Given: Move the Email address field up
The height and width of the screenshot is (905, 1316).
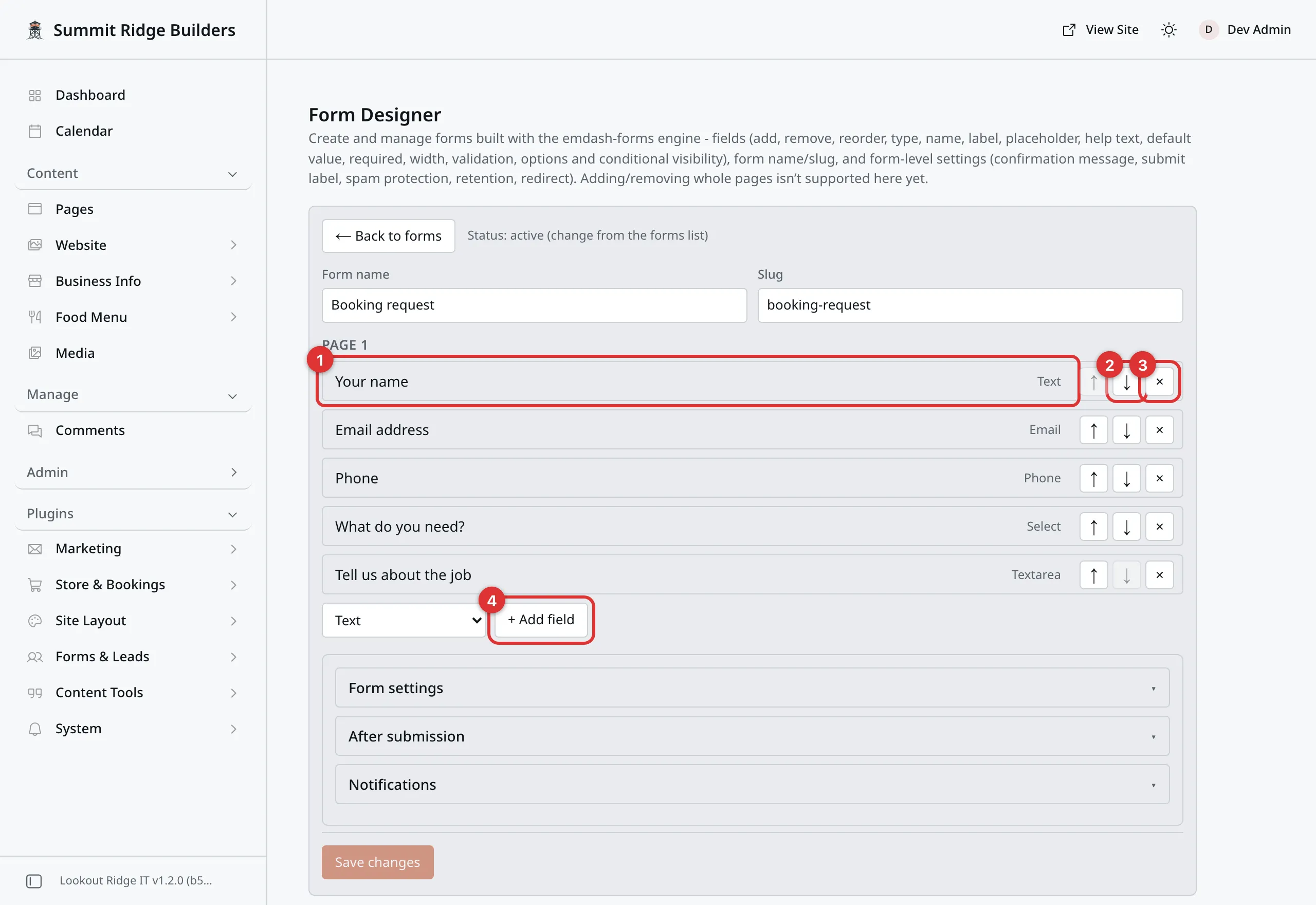Looking at the screenshot, I should 1094,430.
